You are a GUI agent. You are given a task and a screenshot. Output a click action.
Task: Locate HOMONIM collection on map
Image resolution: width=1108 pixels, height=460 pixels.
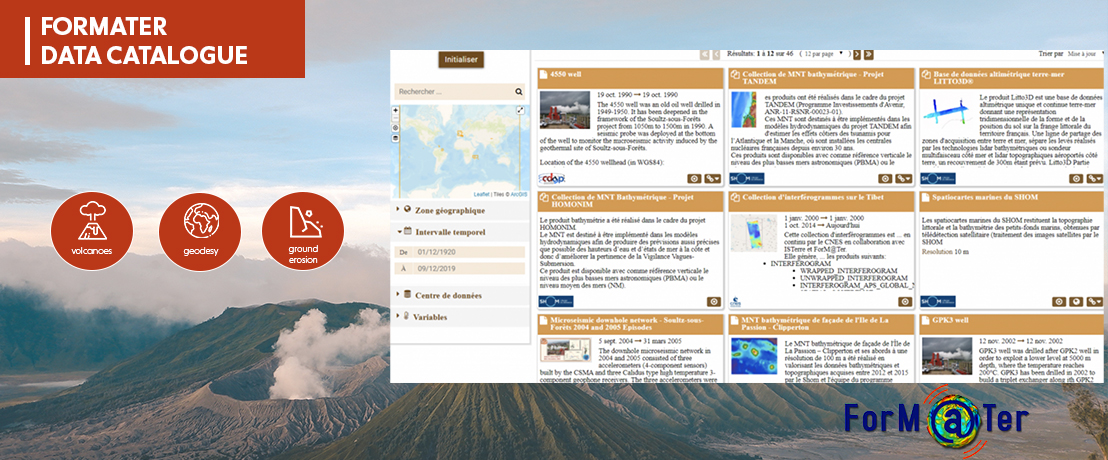(714, 302)
